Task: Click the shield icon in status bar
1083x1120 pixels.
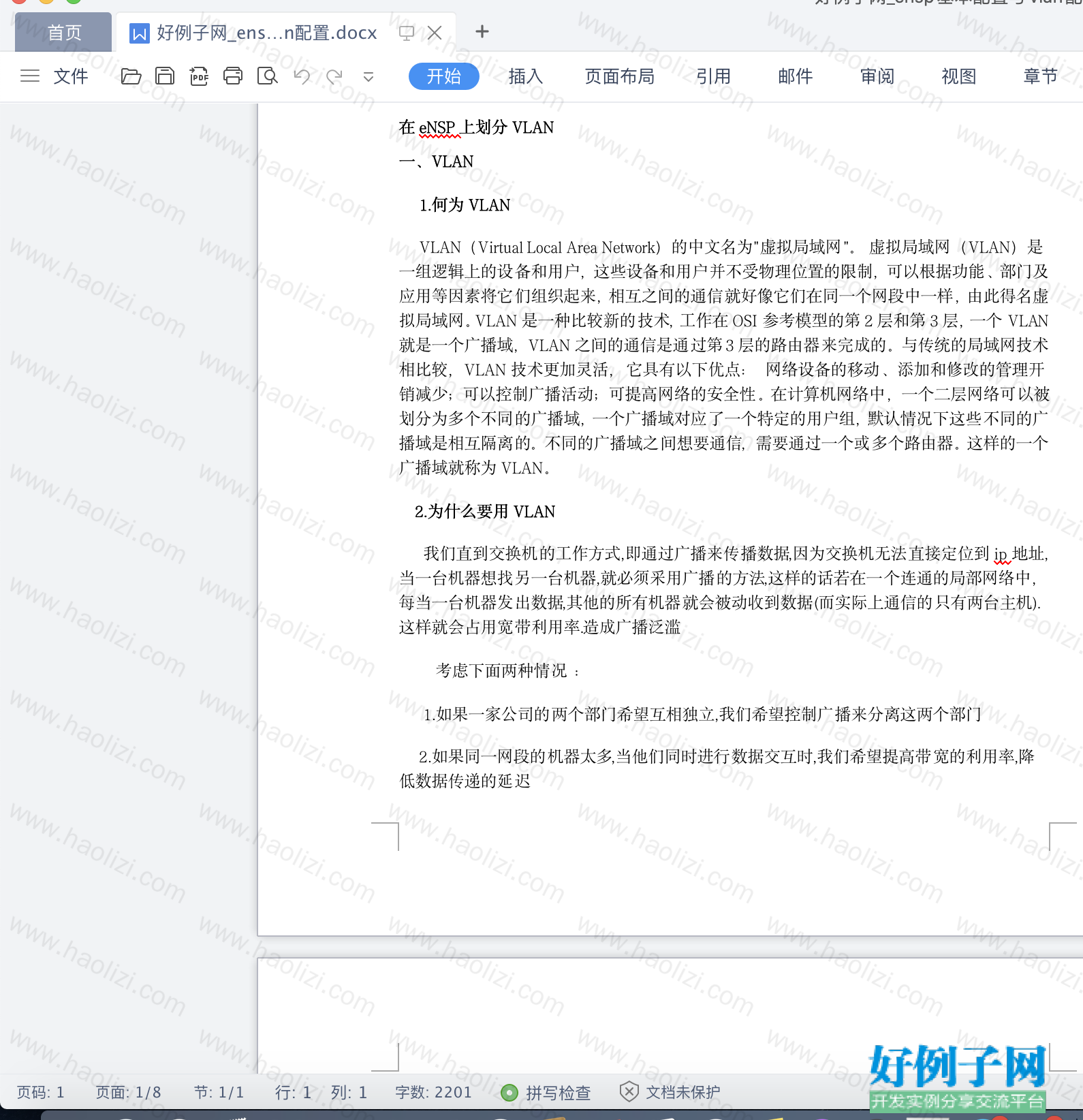Action: pyautogui.click(x=629, y=1091)
